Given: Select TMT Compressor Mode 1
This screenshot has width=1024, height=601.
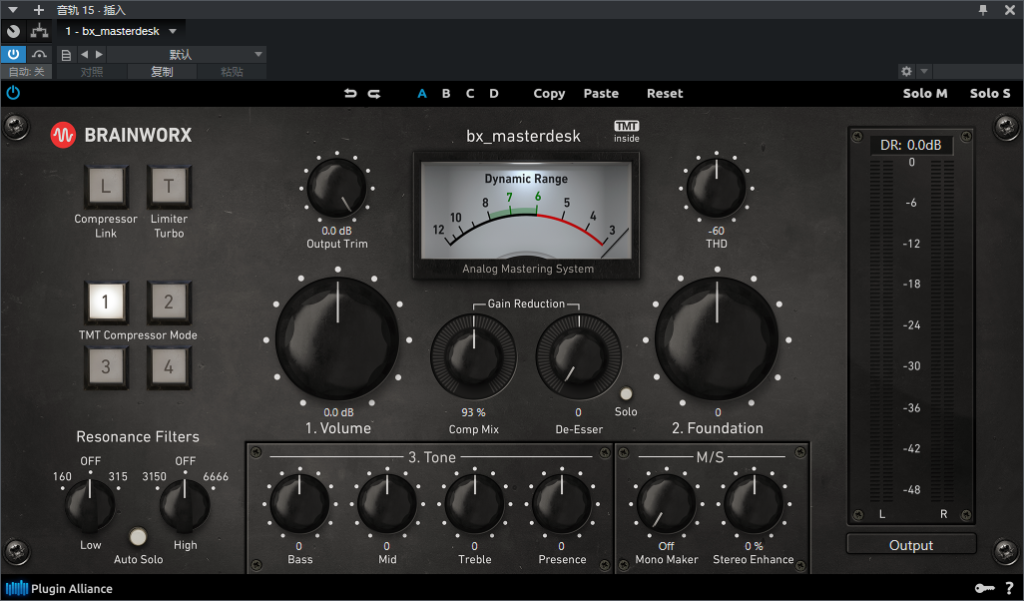Looking at the screenshot, I should point(106,302).
